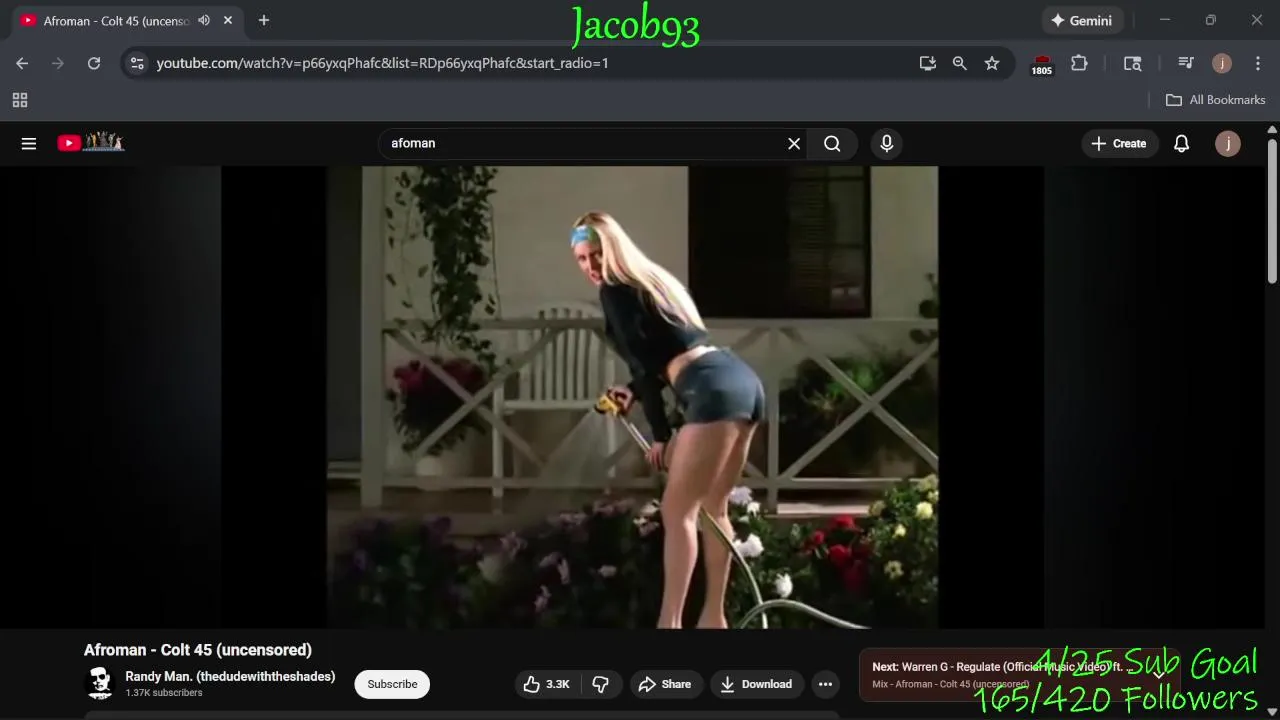Go back with browser back arrow

tap(22, 63)
